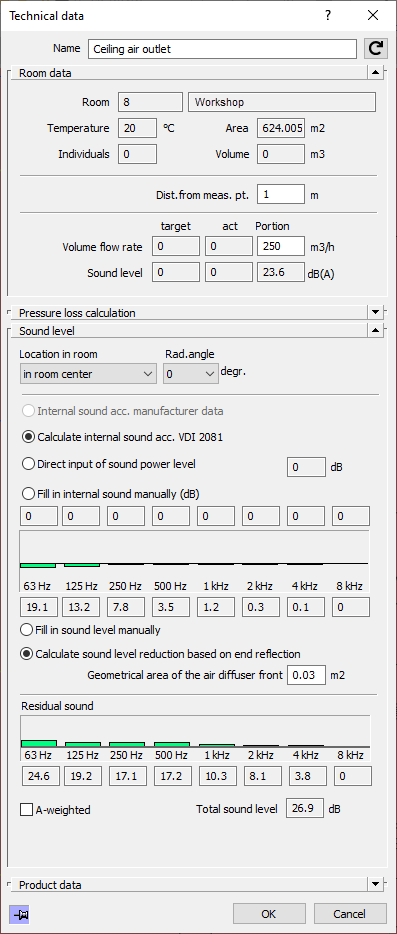
Task: Collapse the Sound level section arrow
Action: coord(375,329)
